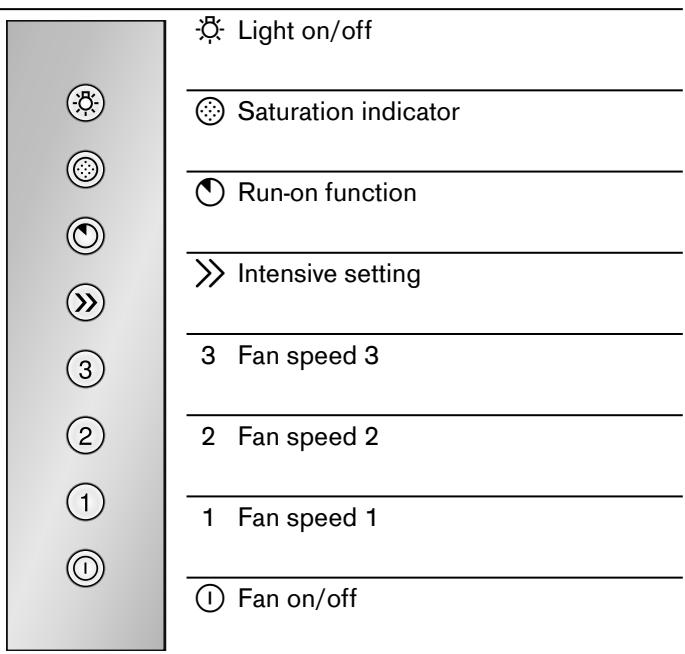Click the 'Fan speed 1' legend text

tap(308, 518)
